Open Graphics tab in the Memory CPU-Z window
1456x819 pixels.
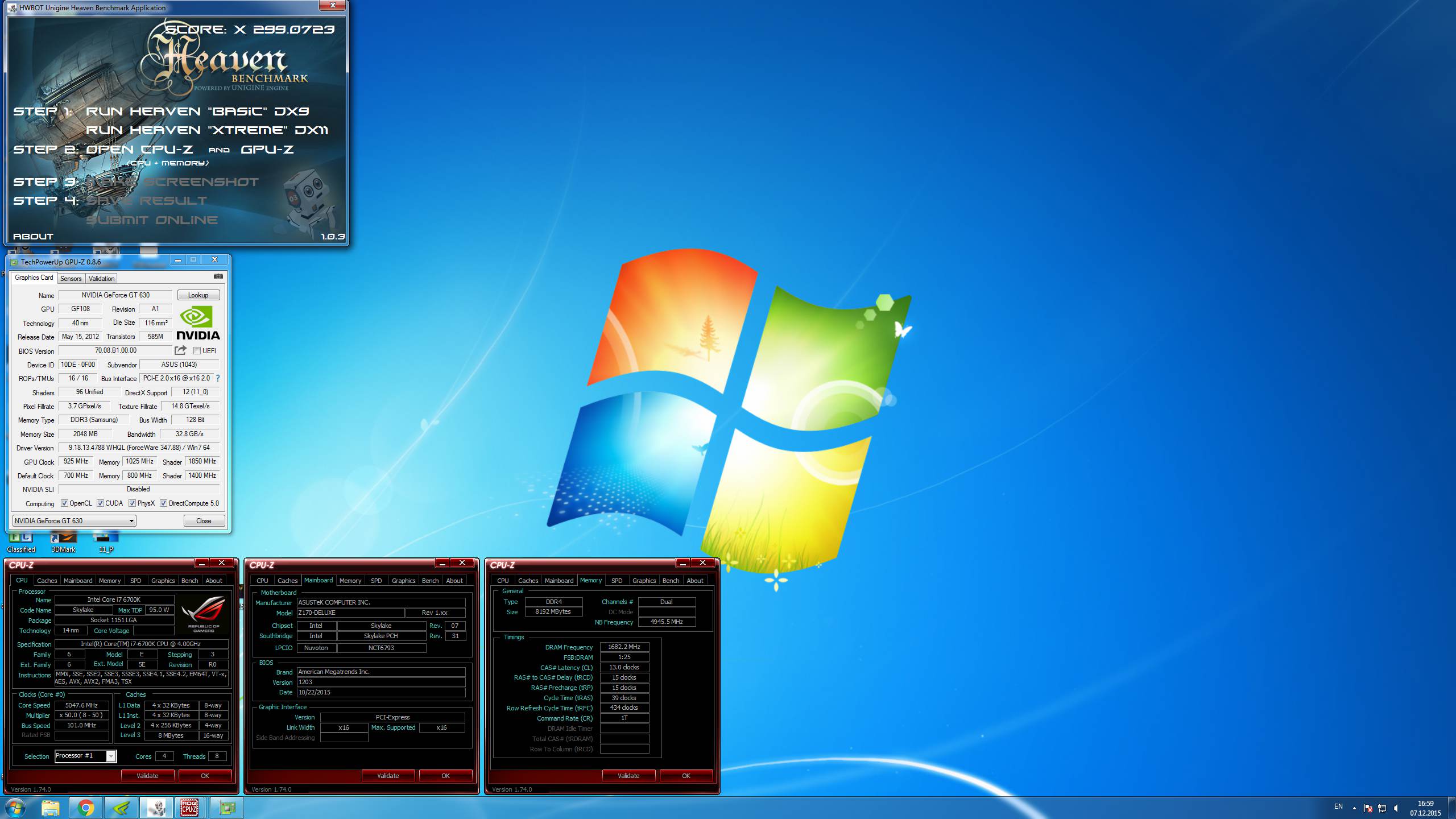(644, 581)
